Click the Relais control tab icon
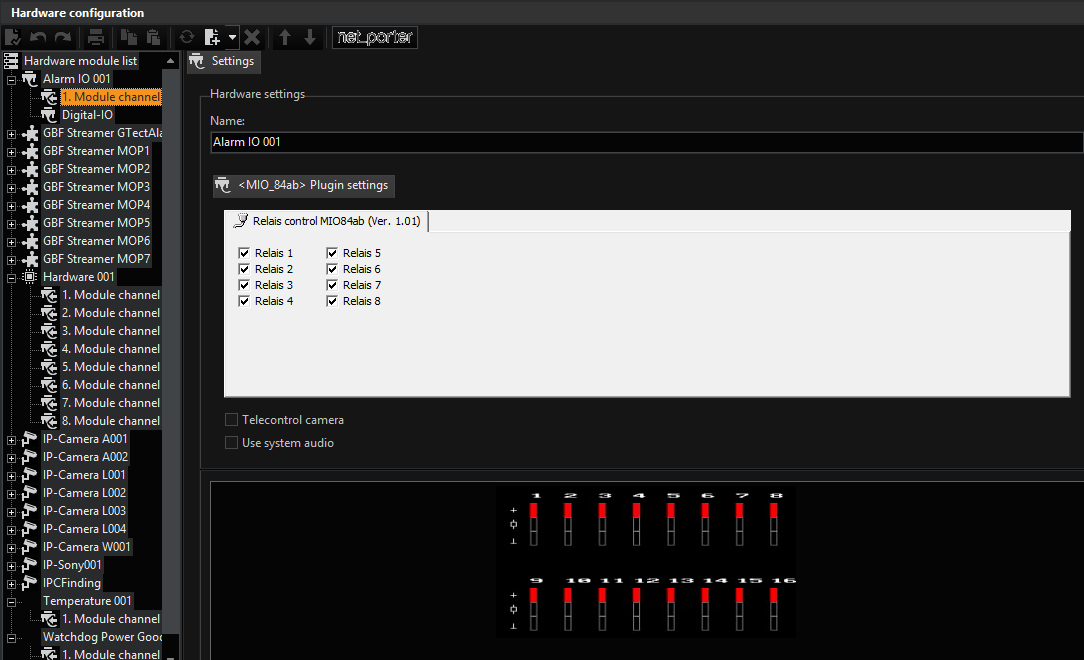Image resolution: width=1084 pixels, height=660 pixels. click(x=241, y=221)
